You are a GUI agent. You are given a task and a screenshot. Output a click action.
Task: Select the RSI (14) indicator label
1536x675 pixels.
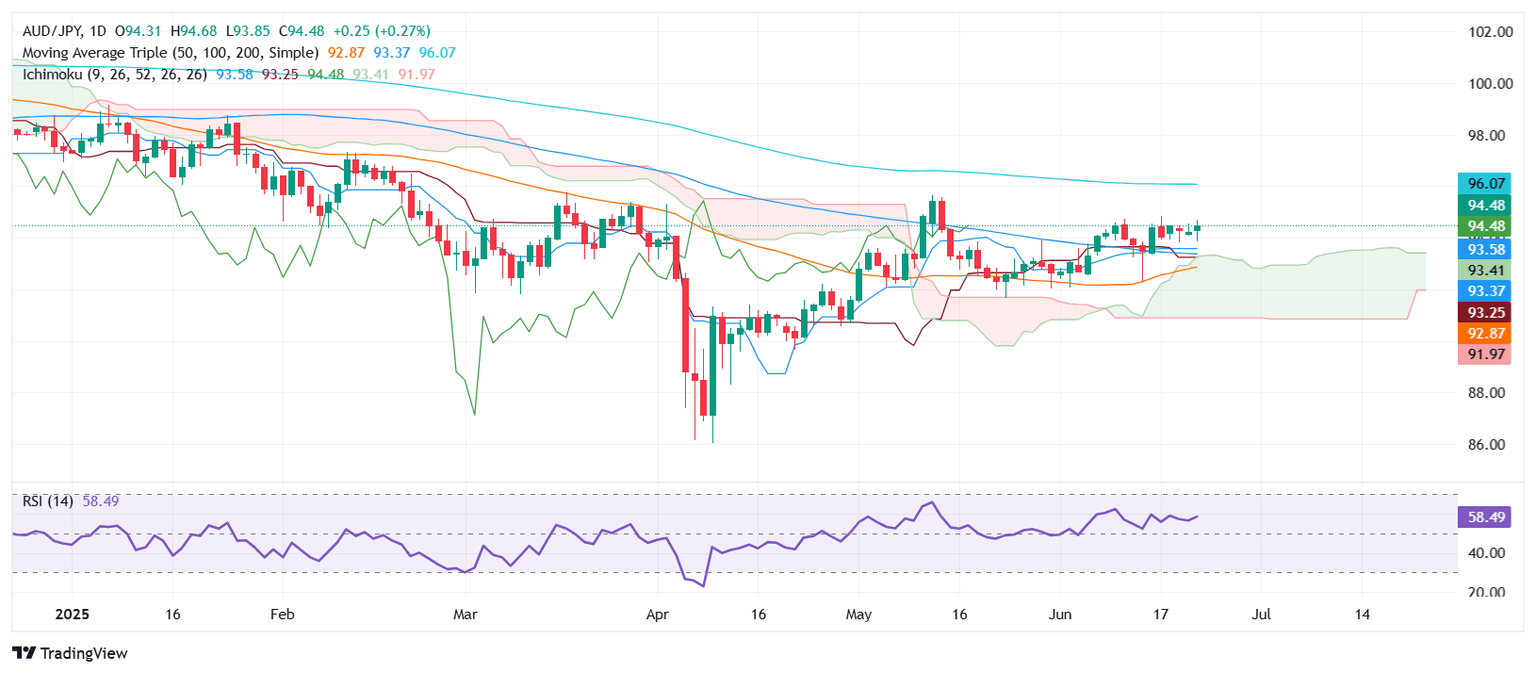point(48,501)
